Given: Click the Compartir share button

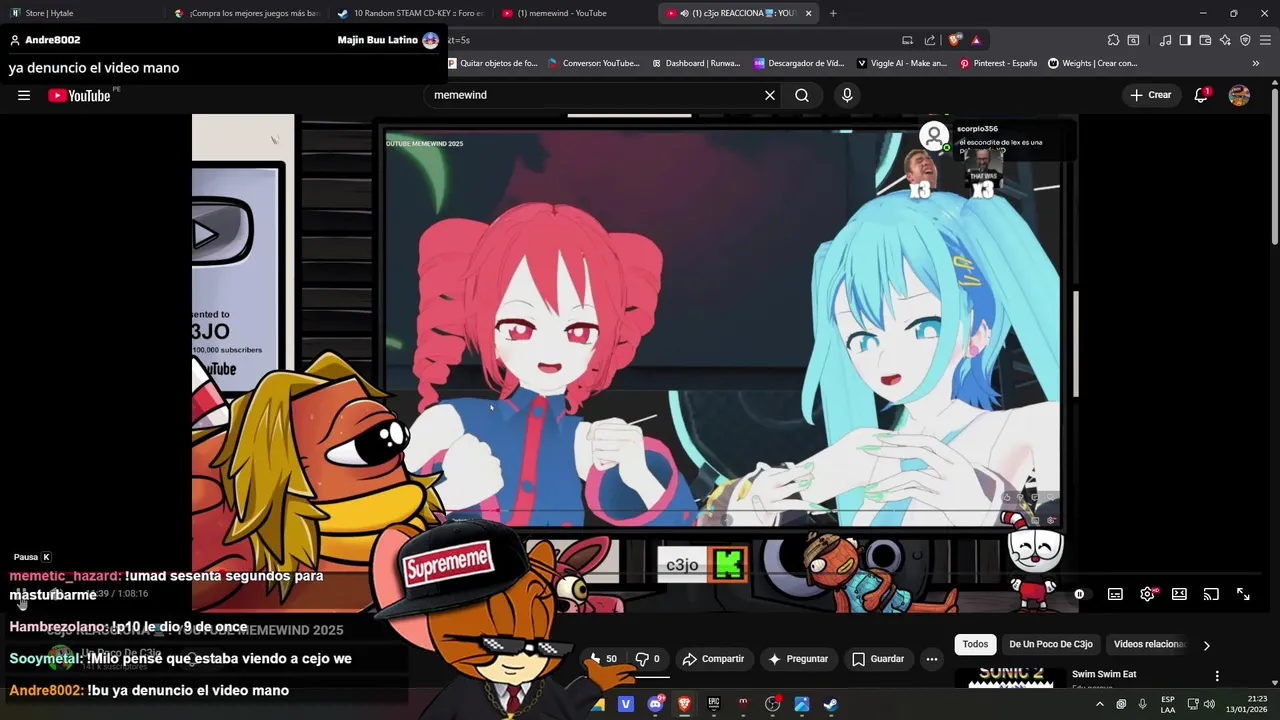Looking at the screenshot, I should pos(713,659).
